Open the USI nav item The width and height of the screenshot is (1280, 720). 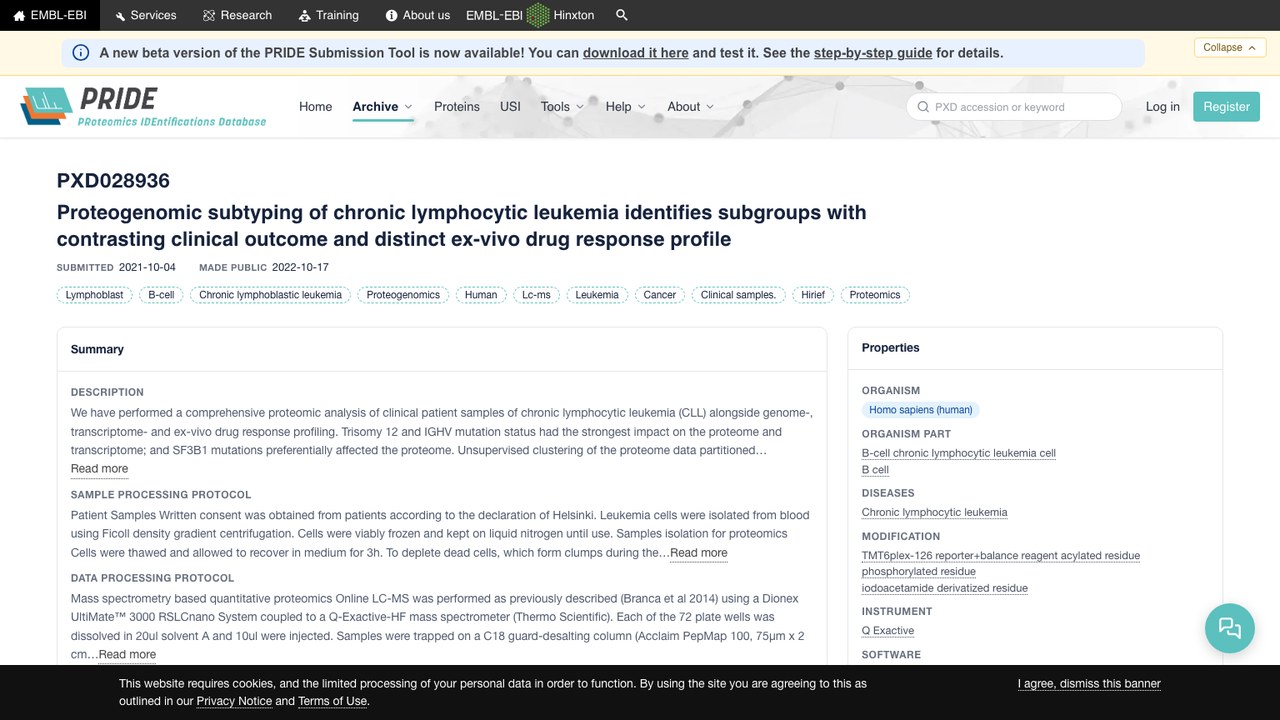point(510,107)
